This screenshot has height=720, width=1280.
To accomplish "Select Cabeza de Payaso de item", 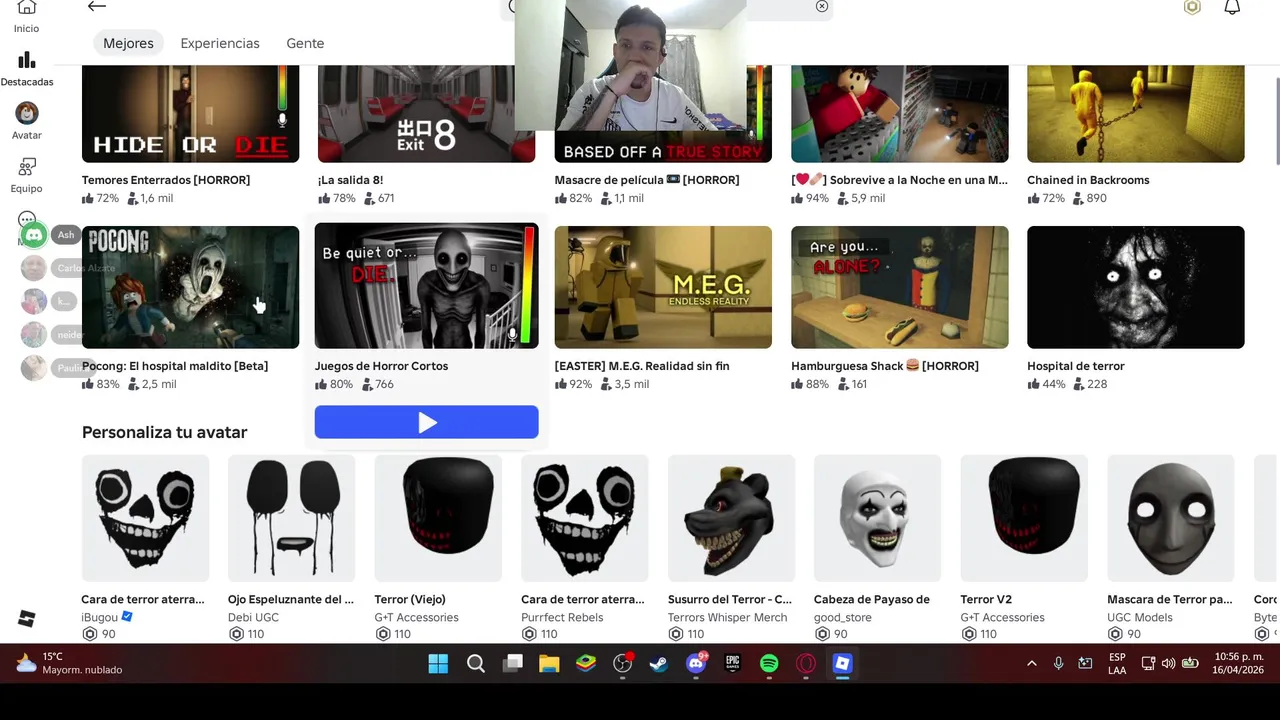I will [x=877, y=518].
